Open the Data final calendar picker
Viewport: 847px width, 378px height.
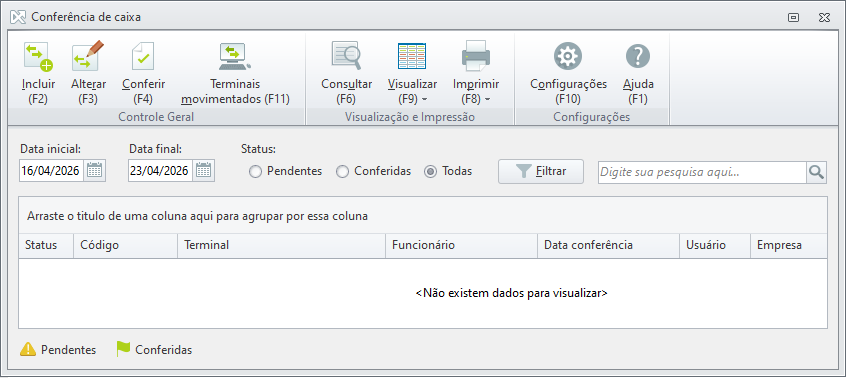pos(204,171)
